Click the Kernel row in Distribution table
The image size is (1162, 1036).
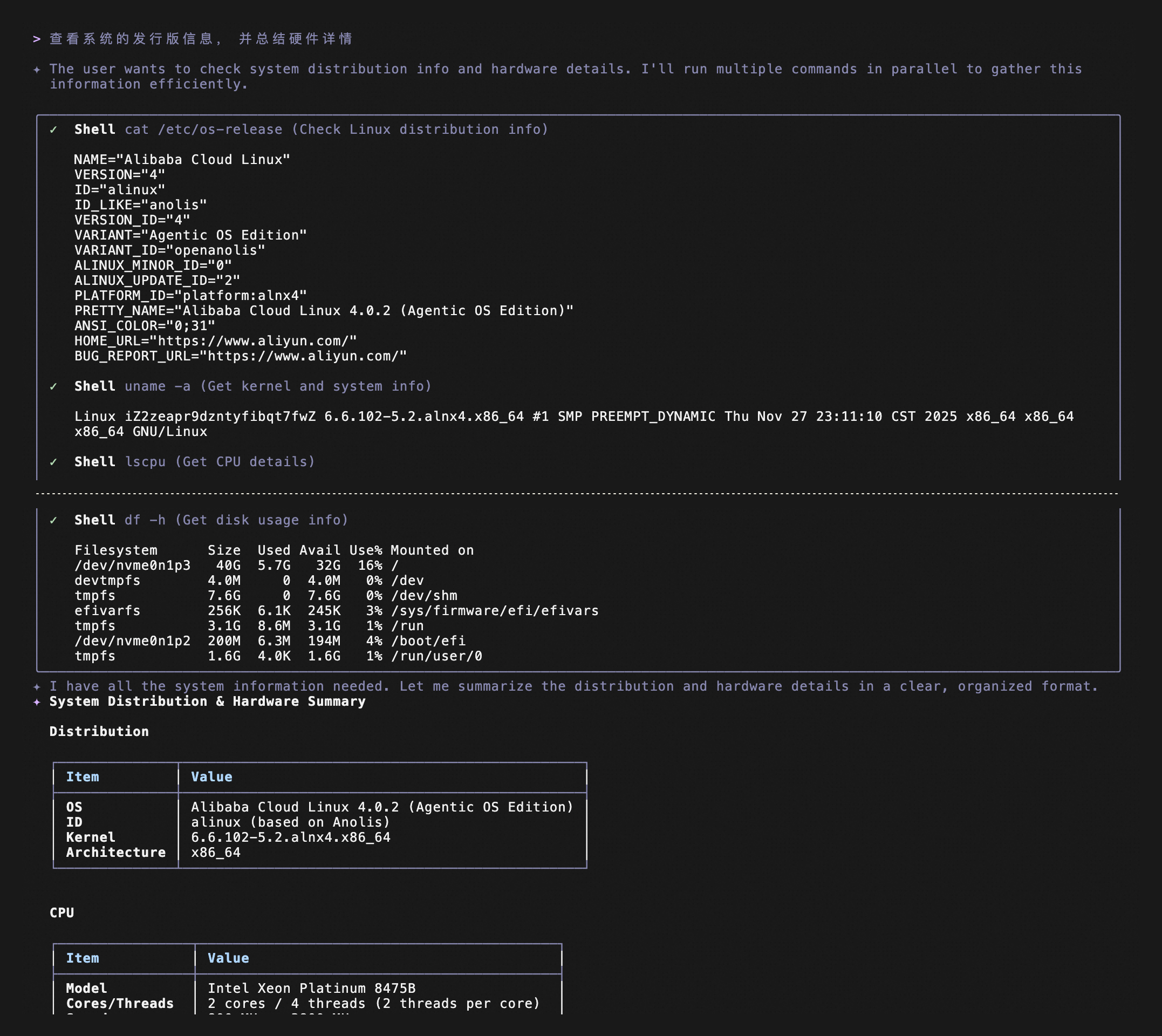click(x=91, y=837)
